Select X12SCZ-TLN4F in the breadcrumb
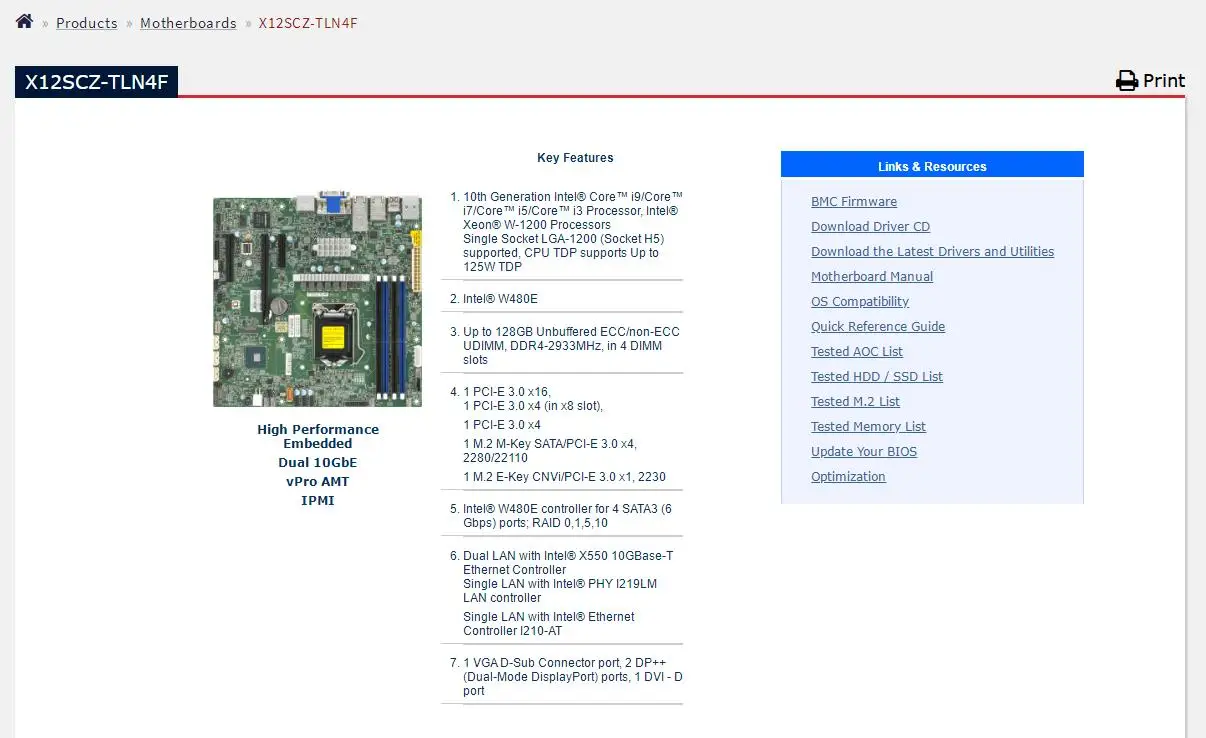 (x=308, y=23)
